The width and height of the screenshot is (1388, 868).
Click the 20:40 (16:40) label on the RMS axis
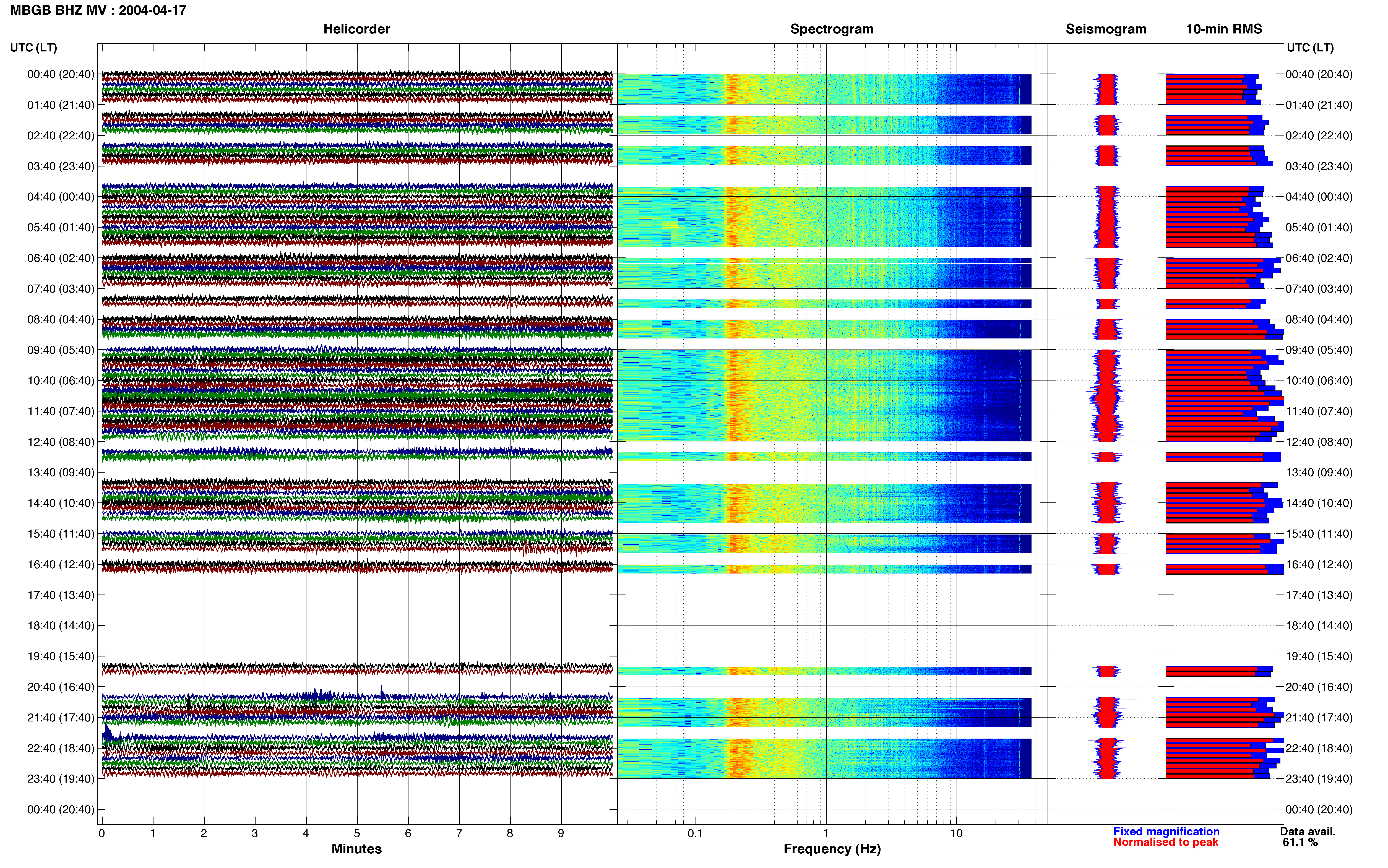[1319, 687]
